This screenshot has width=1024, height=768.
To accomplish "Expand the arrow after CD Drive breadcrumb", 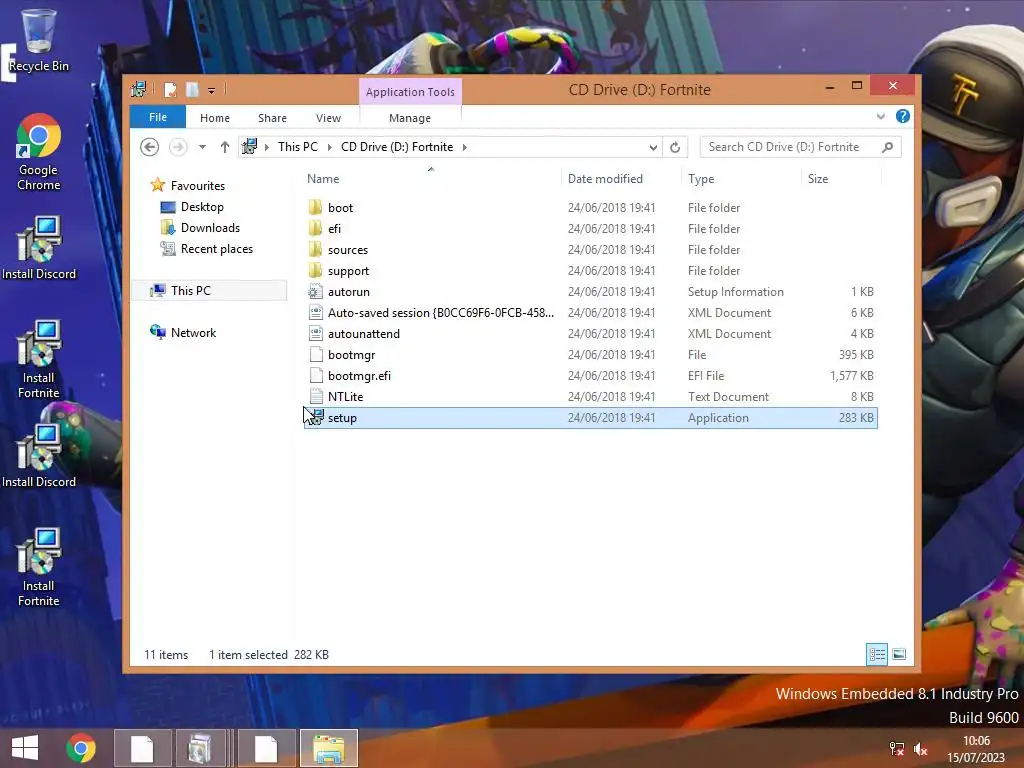I will [x=464, y=147].
